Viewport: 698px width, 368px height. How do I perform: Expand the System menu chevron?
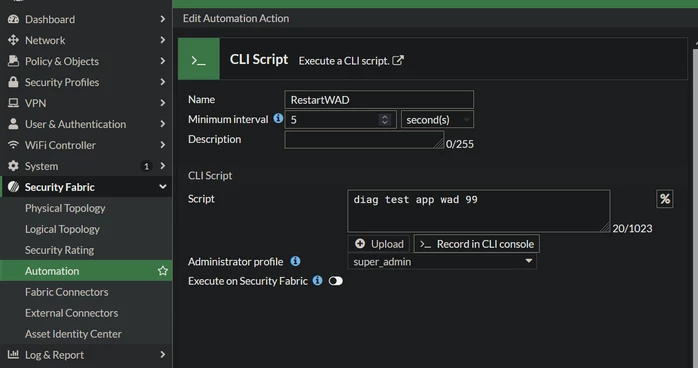tap(162, 166)
